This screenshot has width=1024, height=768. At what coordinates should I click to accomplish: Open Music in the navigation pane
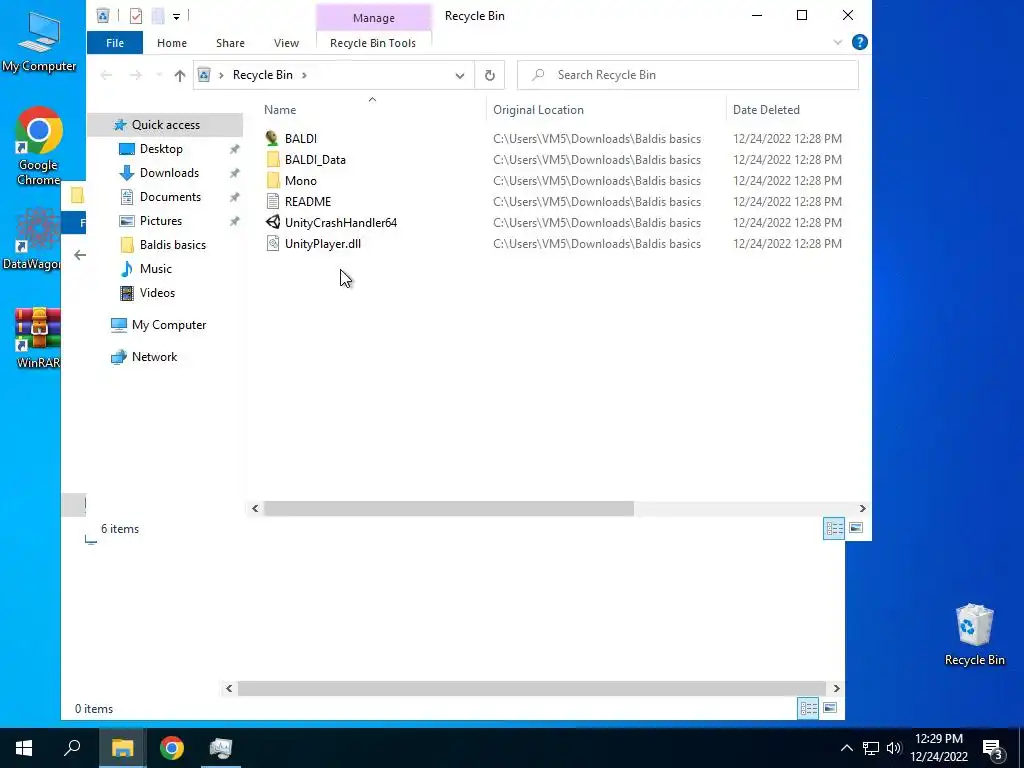pyautogui.click(x=155, y=269)
